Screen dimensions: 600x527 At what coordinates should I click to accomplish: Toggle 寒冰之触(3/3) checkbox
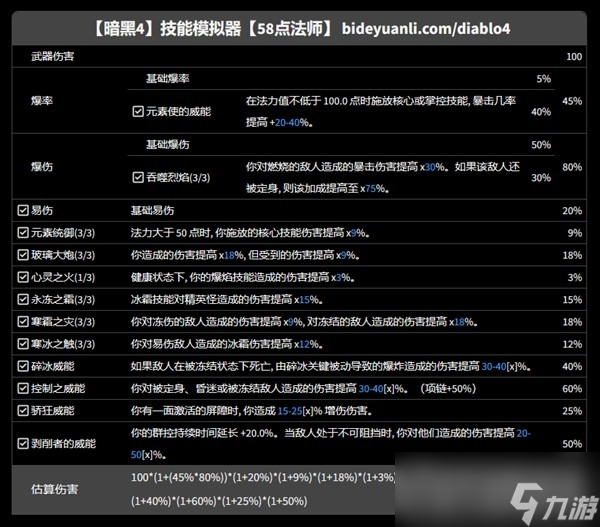point(23,343)
